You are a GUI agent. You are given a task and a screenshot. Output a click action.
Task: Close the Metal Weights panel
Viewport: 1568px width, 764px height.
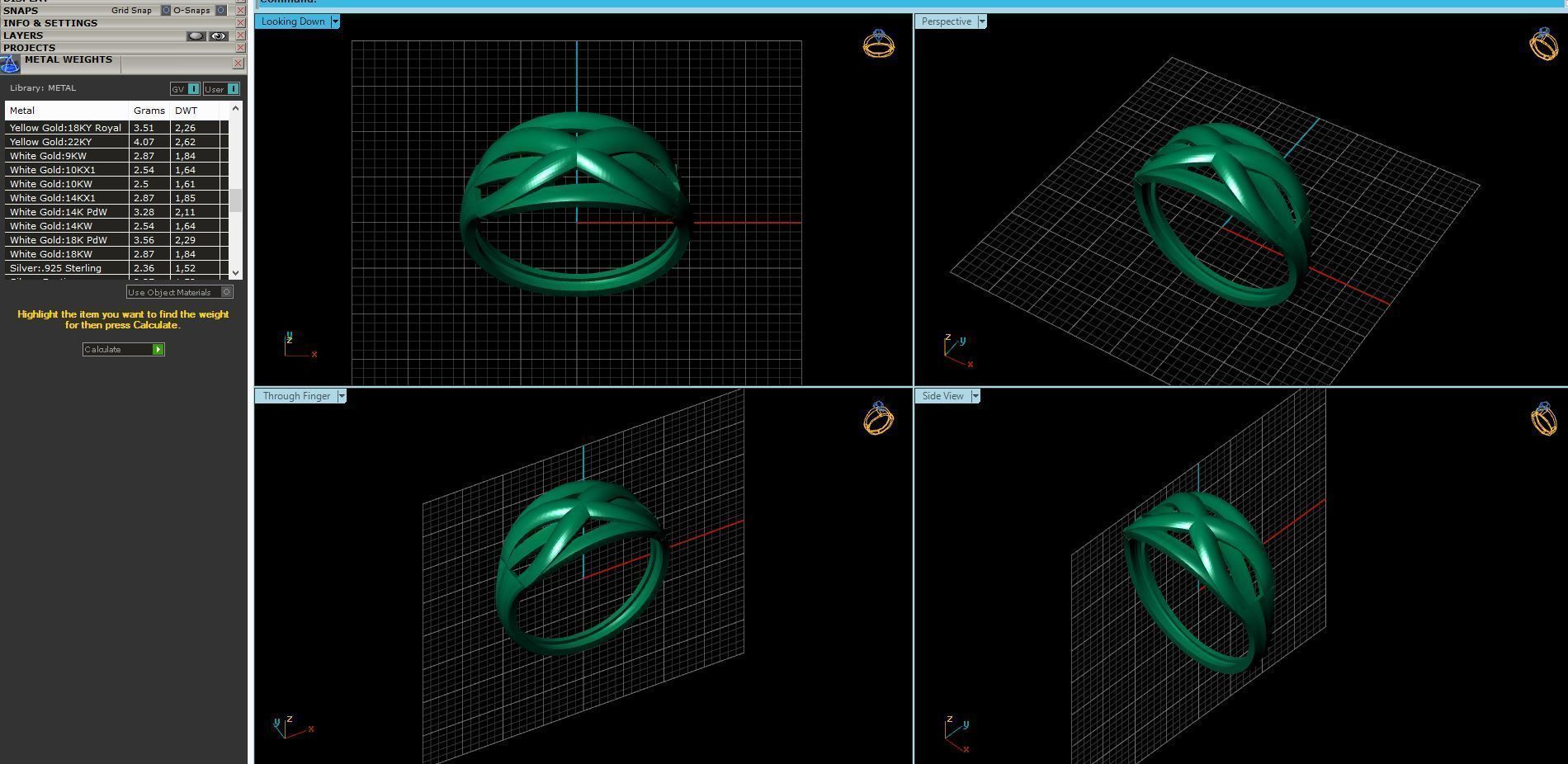(239, 63)
